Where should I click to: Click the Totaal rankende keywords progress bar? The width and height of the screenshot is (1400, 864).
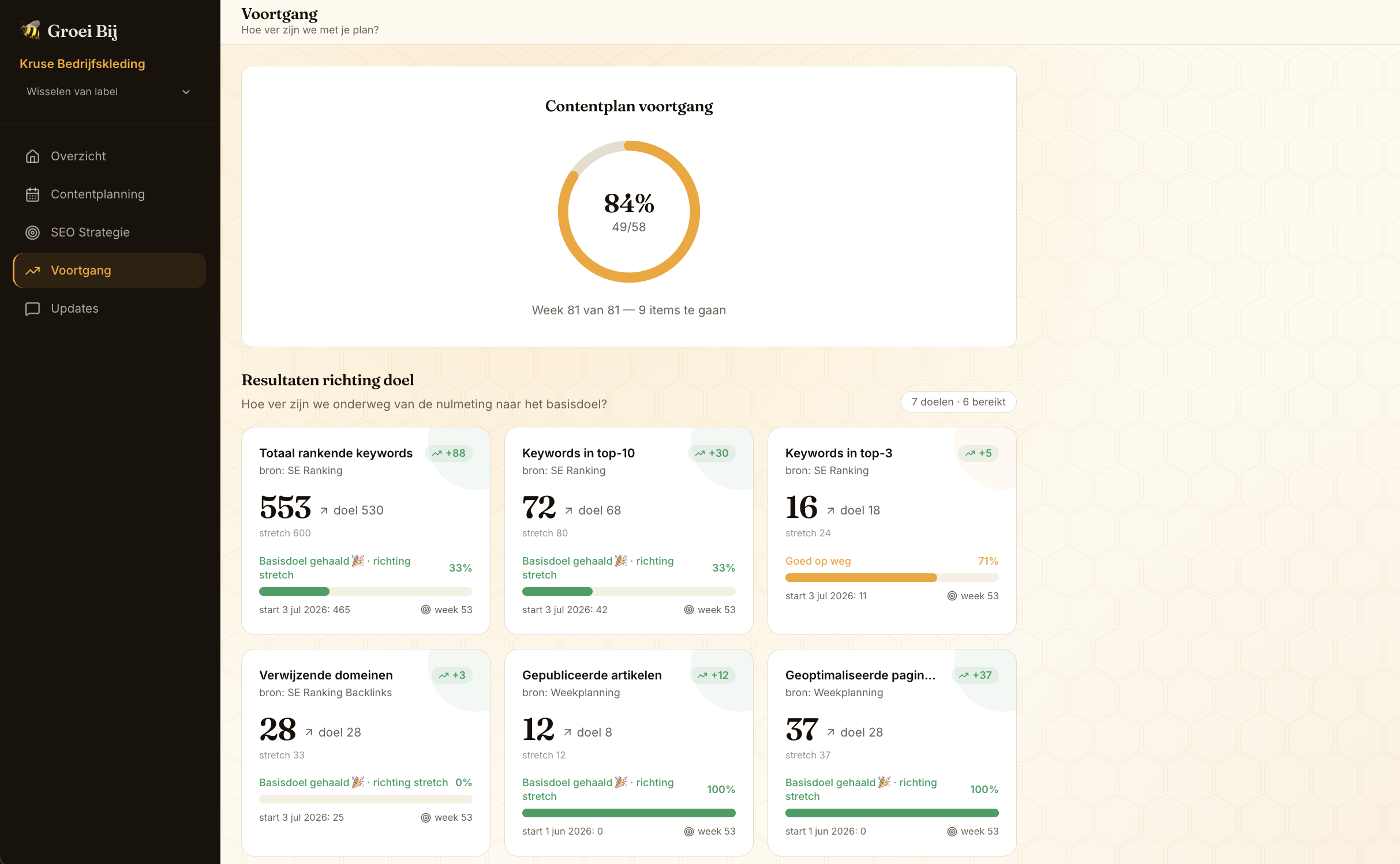[366, 591]
